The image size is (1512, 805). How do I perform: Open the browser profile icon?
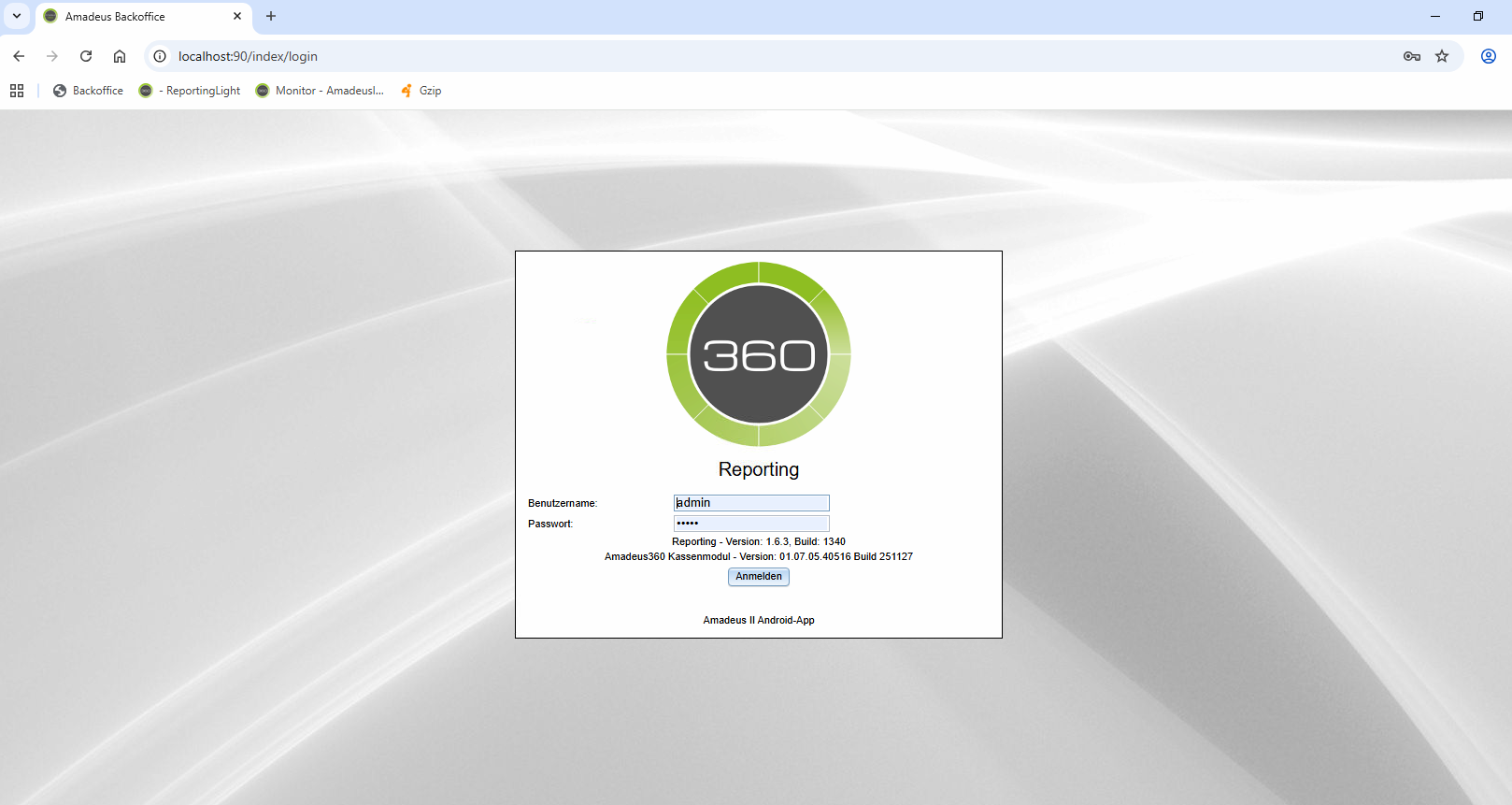click(x=1489, y=56)
